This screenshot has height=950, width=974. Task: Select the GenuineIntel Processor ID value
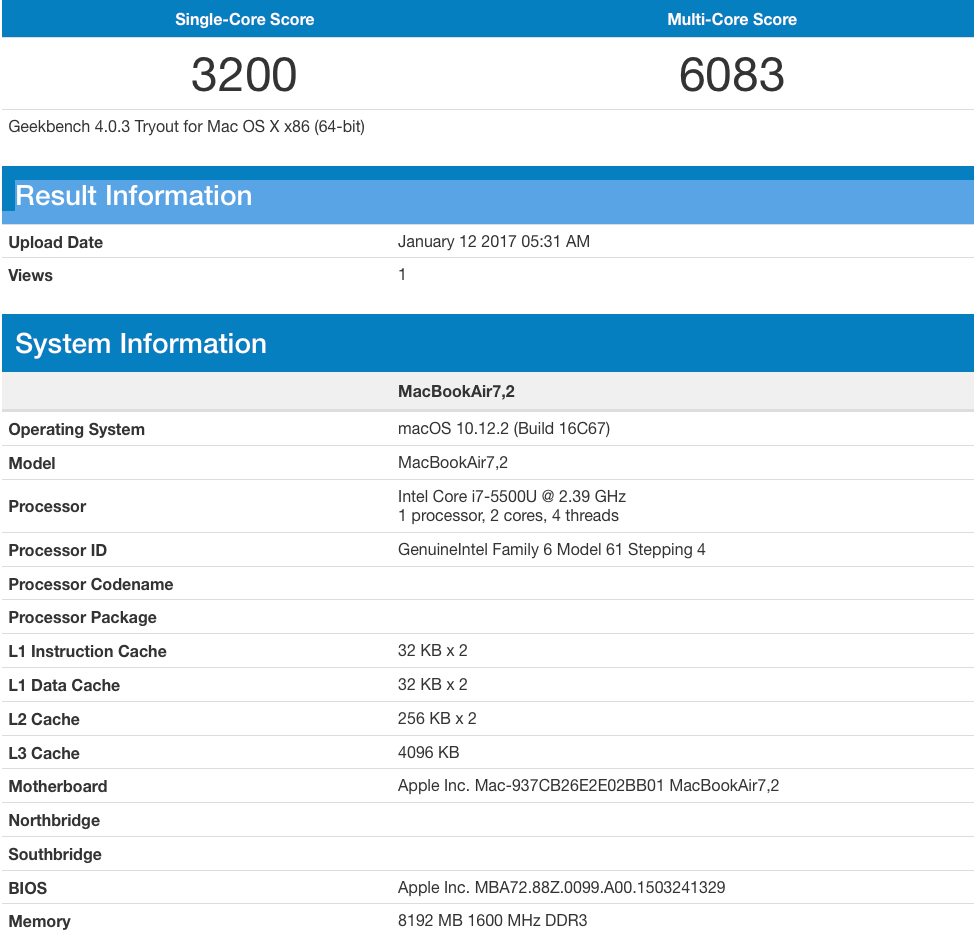(551, 549)
